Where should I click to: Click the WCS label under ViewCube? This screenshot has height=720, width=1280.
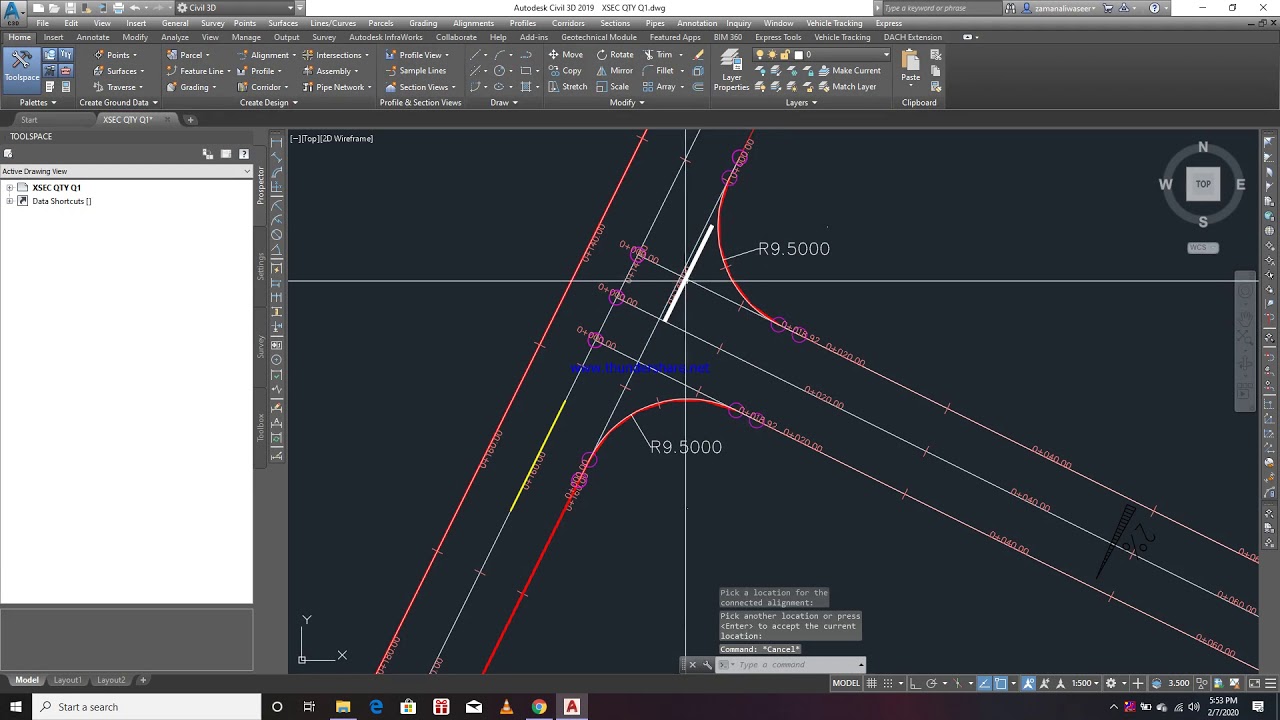point(1203,247)
